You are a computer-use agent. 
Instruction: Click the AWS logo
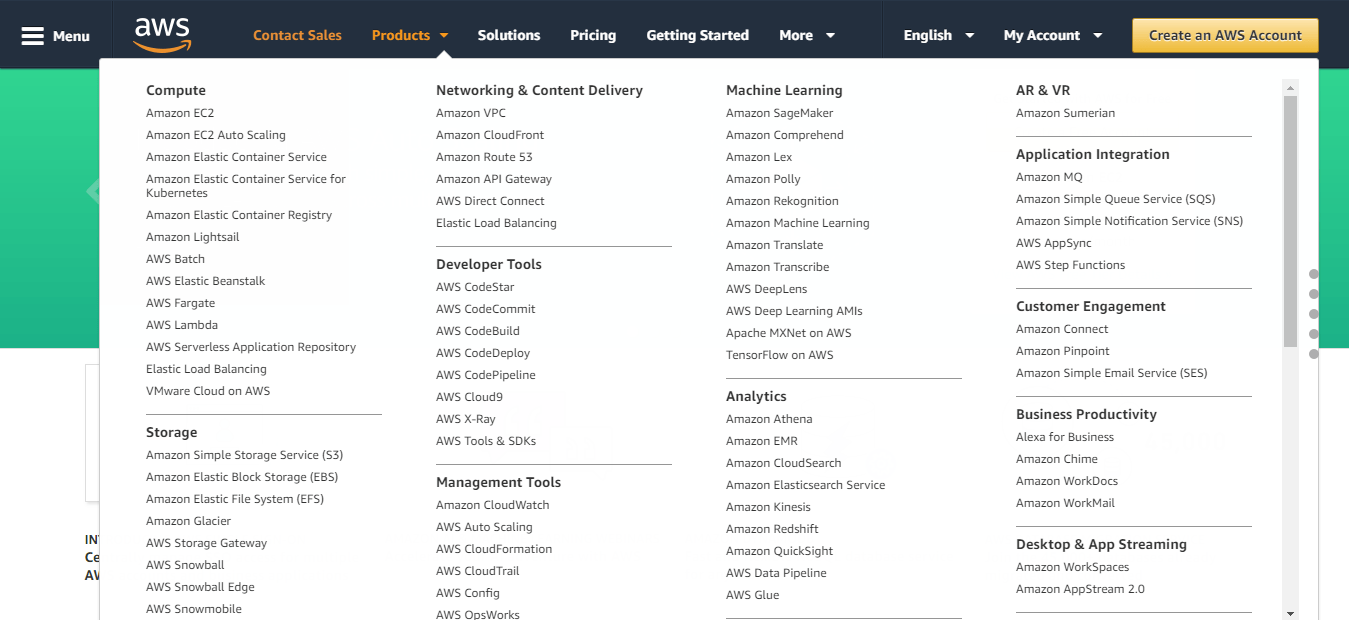162,34
